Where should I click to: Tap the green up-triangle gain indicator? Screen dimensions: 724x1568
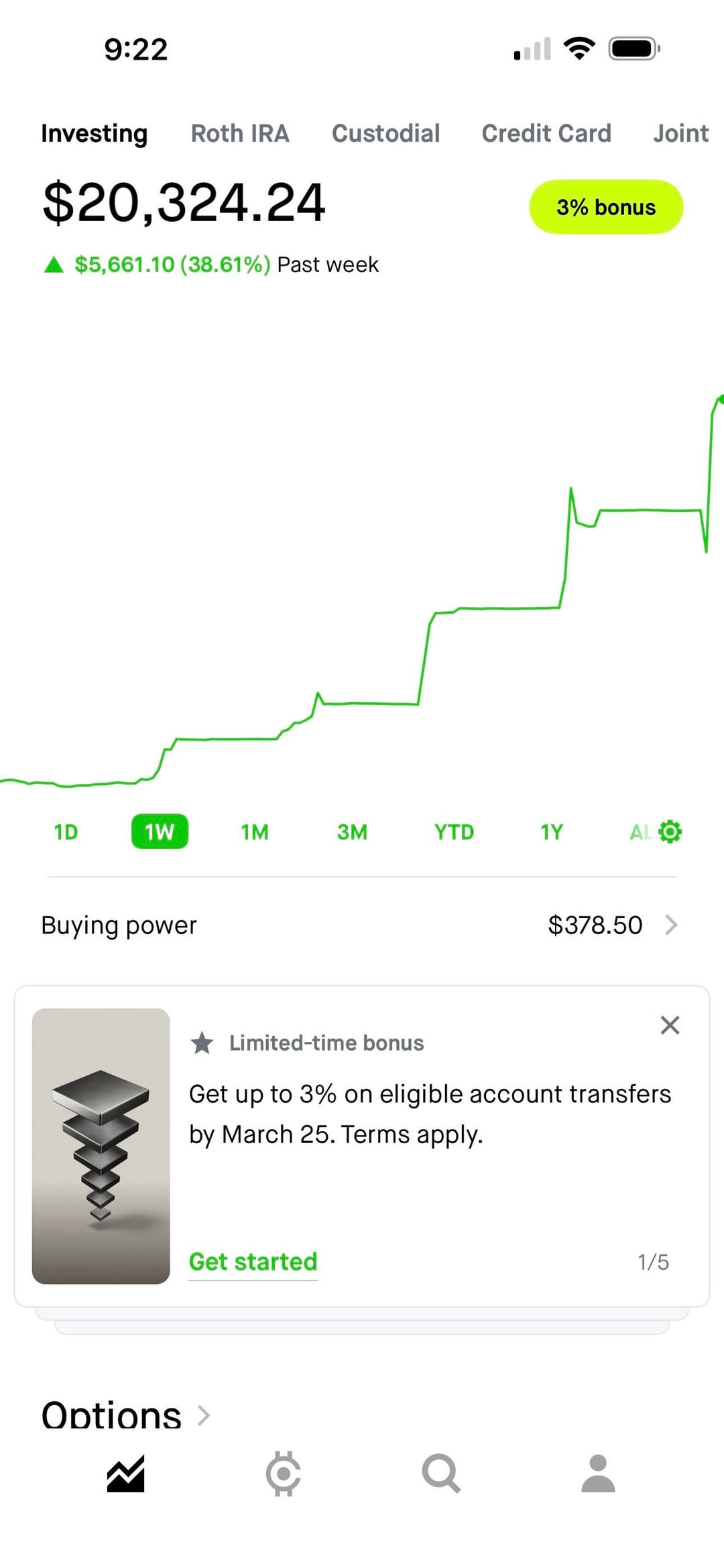coord(54,265)
